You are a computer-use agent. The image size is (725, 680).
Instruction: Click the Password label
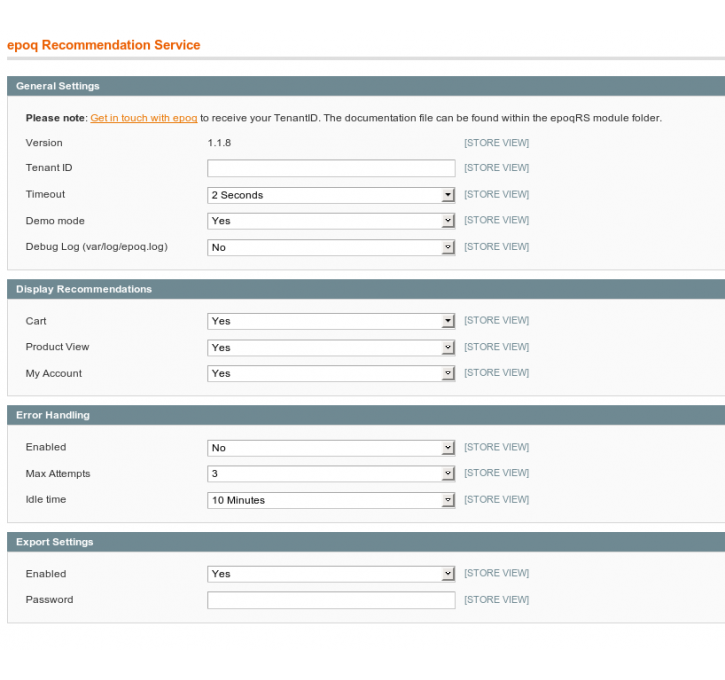49,600
